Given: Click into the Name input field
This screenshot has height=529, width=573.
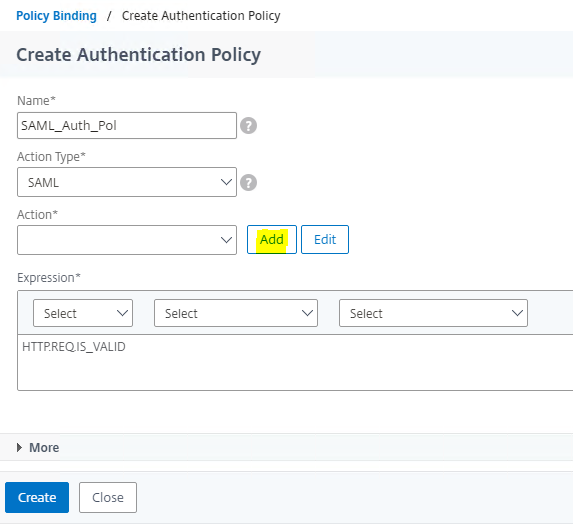Looking at the screenshot, I should (127, 126).
